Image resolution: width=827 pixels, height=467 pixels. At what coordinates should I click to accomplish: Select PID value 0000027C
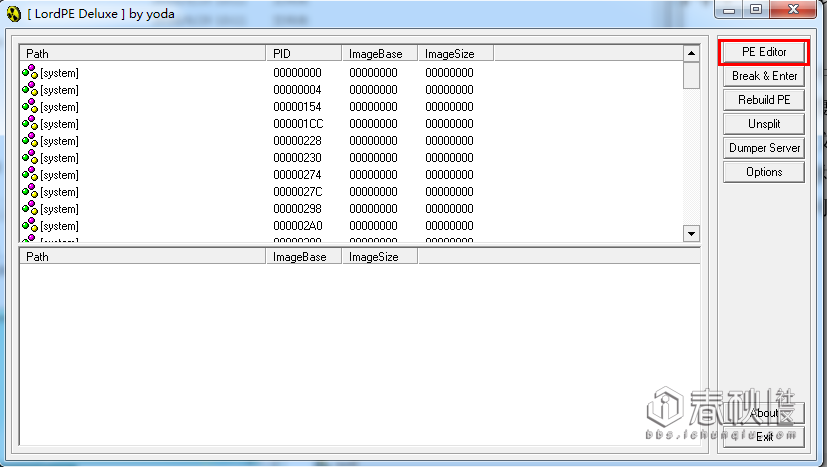click(297, 192)
